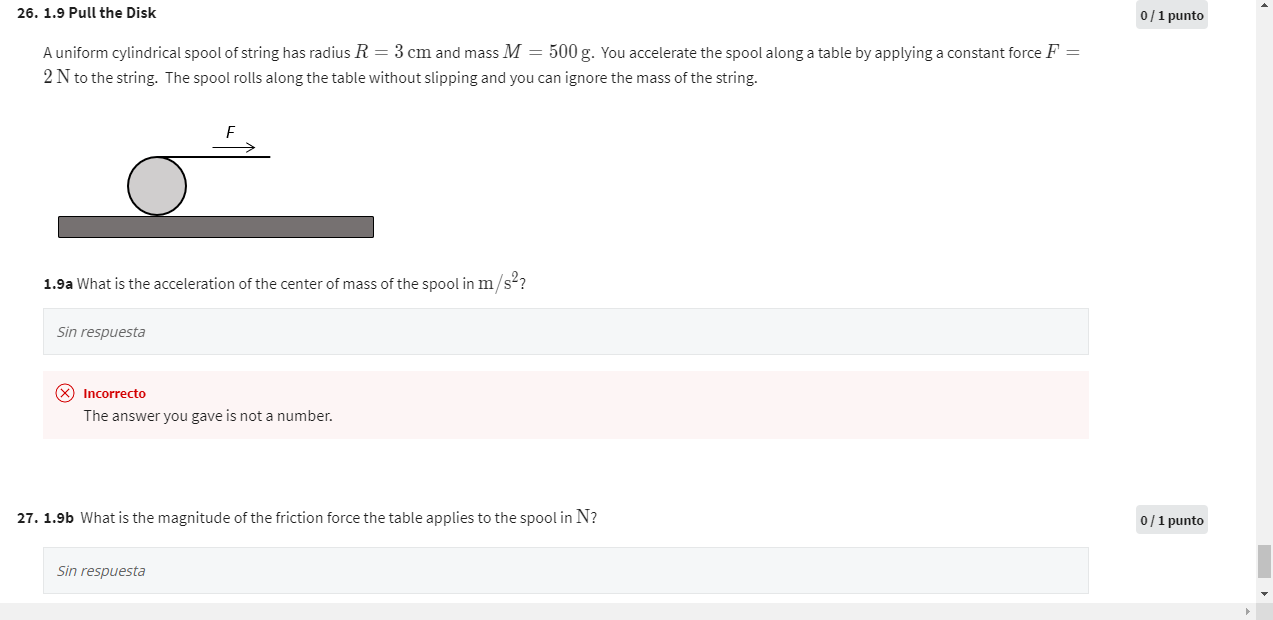Click the vertical scrollbar up arrow
1273x620 pixels.
pyautogui.click(x=1265, y=6)
